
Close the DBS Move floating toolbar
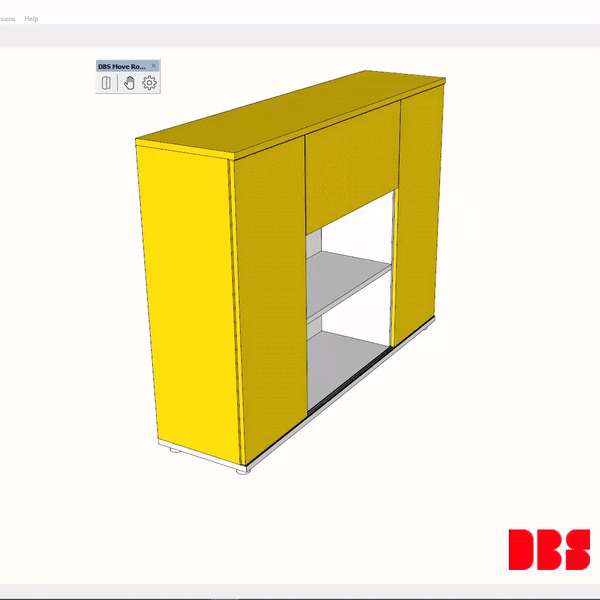click(x=154, y=65)
